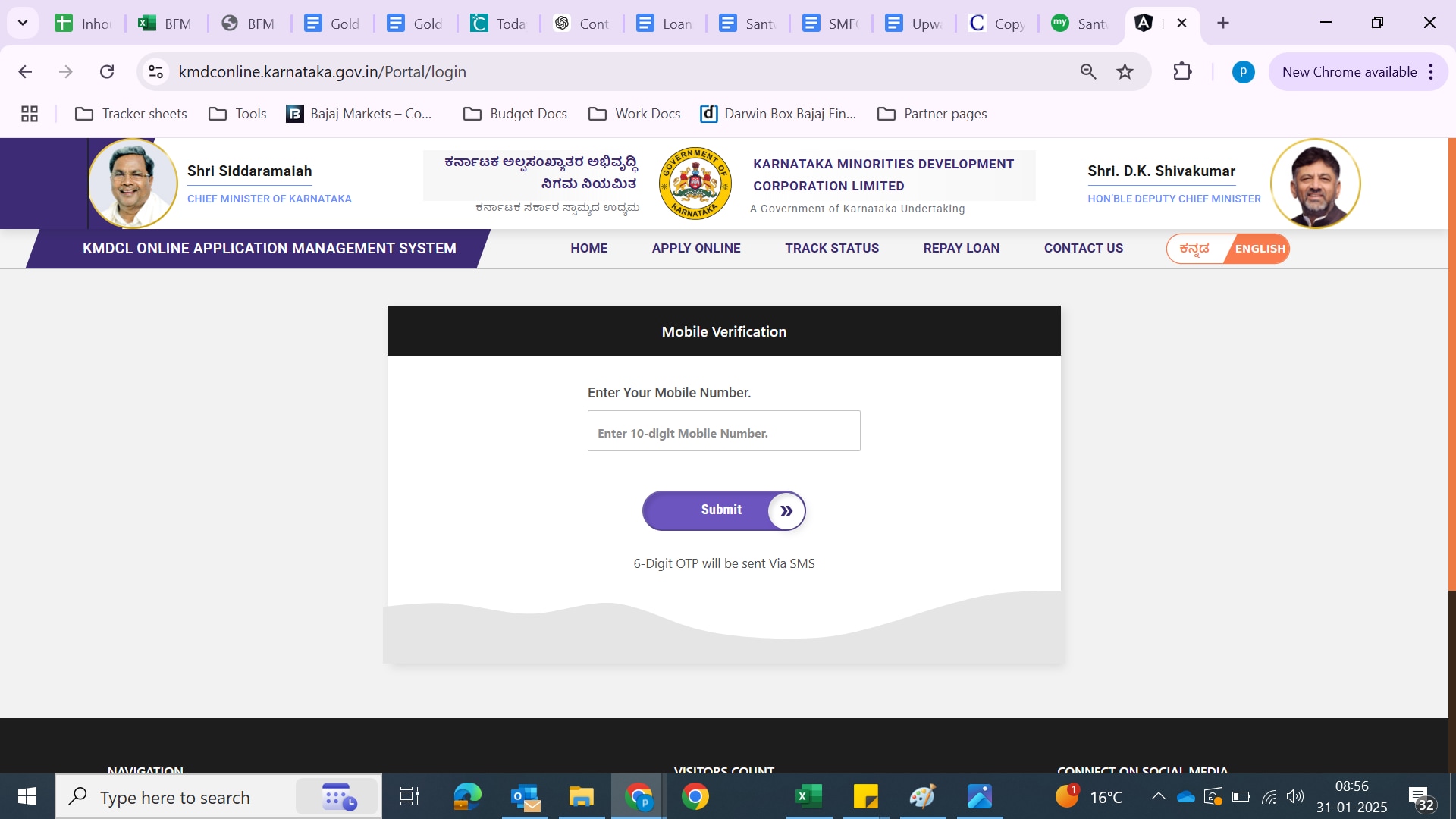Open the Chrome three-dot menu
Viewport: 1456px width, 819px height.
point(1431,72)
